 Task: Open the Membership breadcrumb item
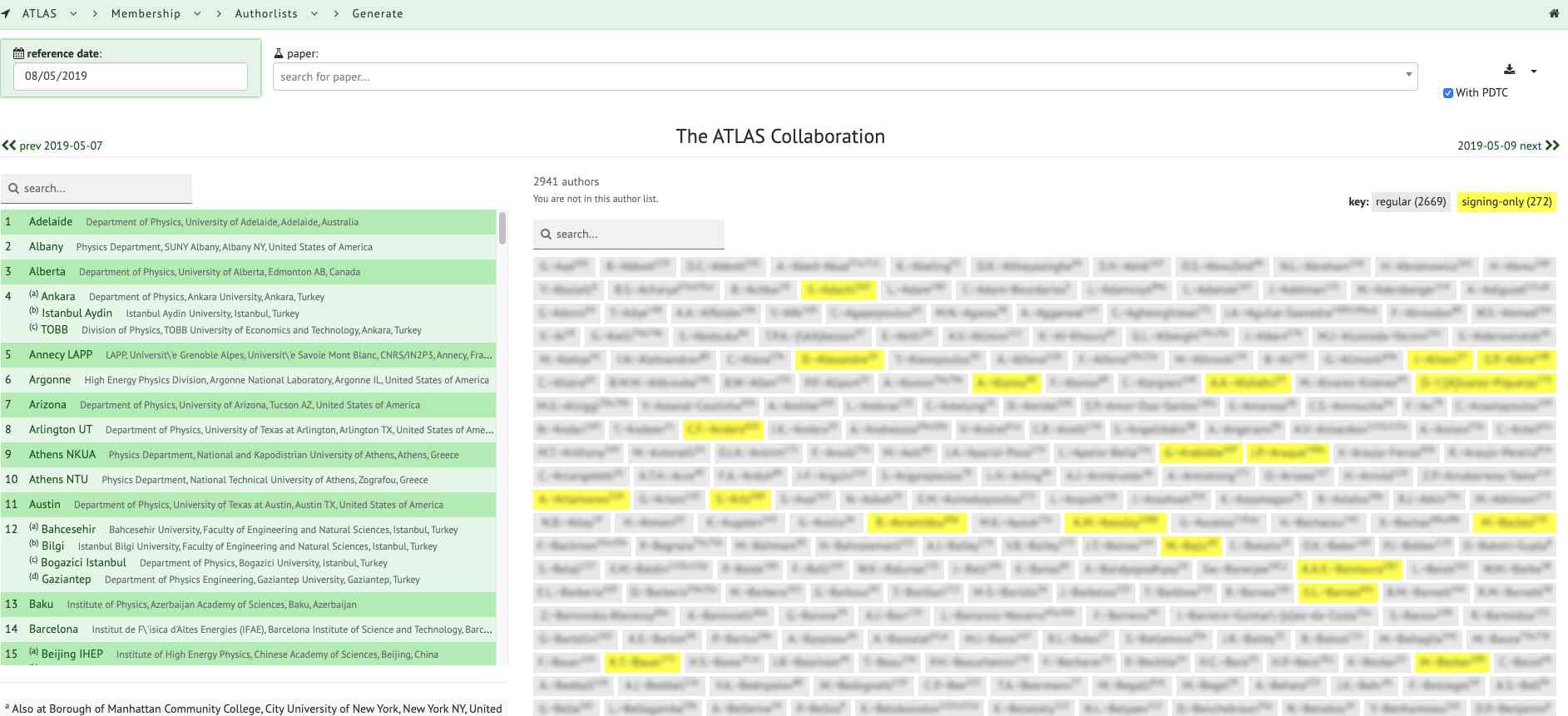click(x=146, y=13)
